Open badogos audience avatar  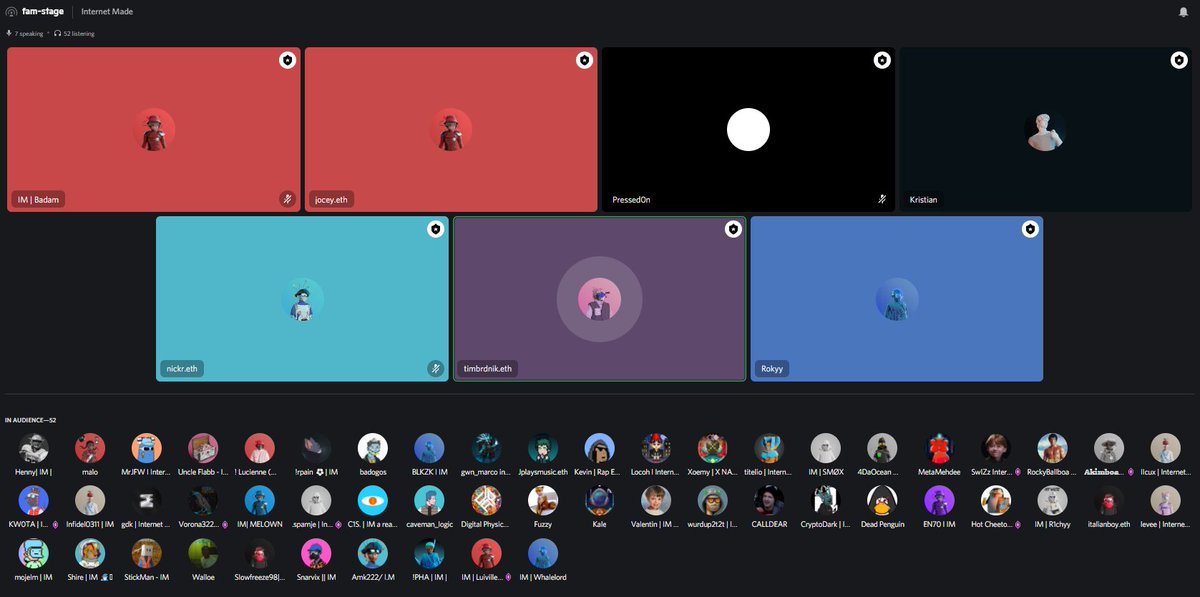click(x=373, y=448)
